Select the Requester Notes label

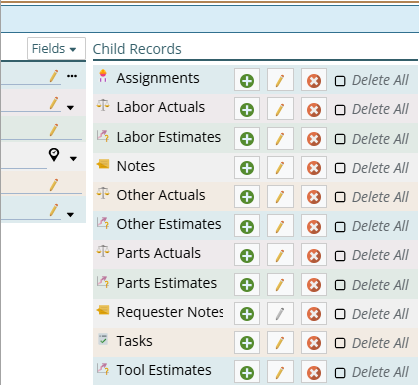170,312
